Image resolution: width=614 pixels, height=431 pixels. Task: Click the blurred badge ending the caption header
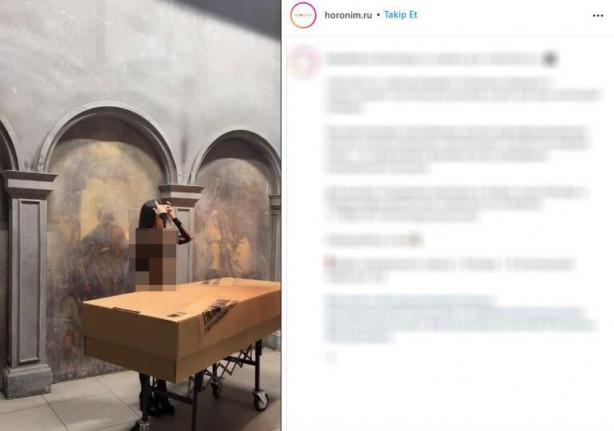(x=550, y=59)
